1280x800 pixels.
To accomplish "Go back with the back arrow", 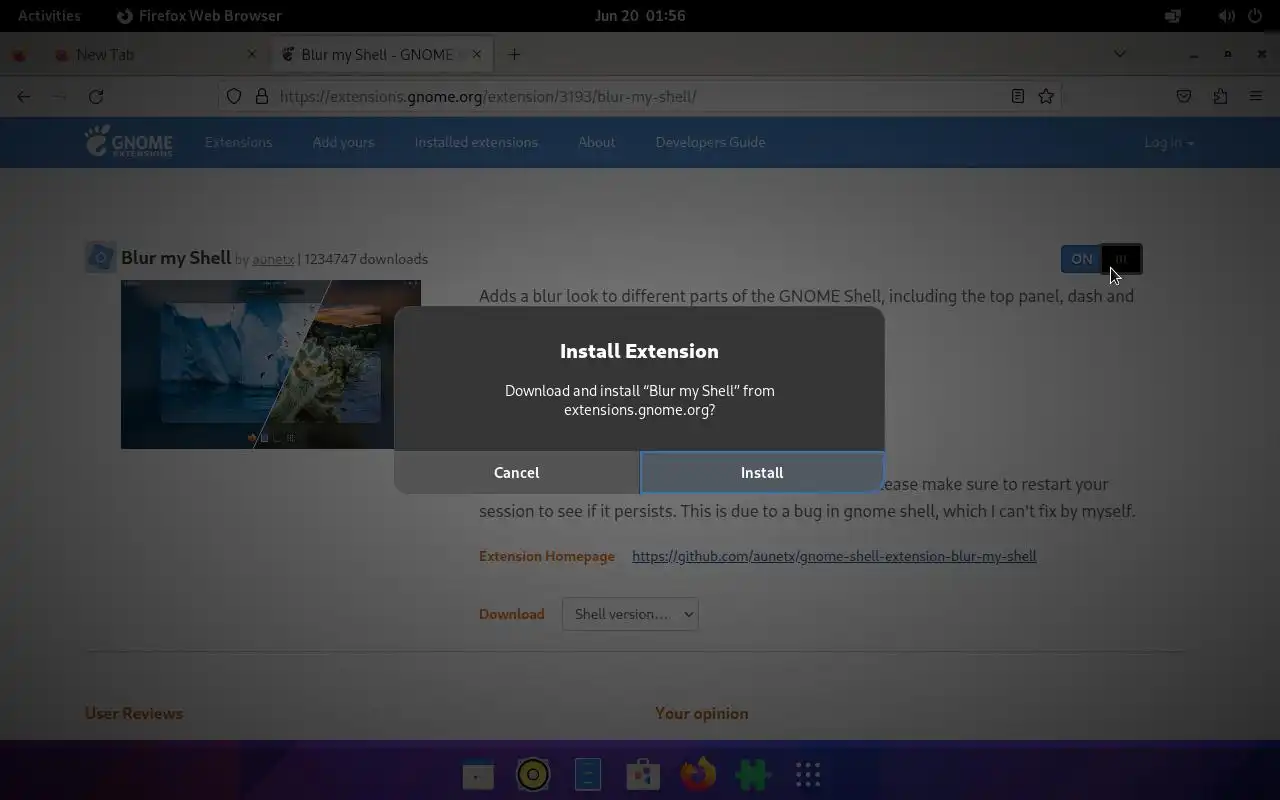I will [24, 96].
